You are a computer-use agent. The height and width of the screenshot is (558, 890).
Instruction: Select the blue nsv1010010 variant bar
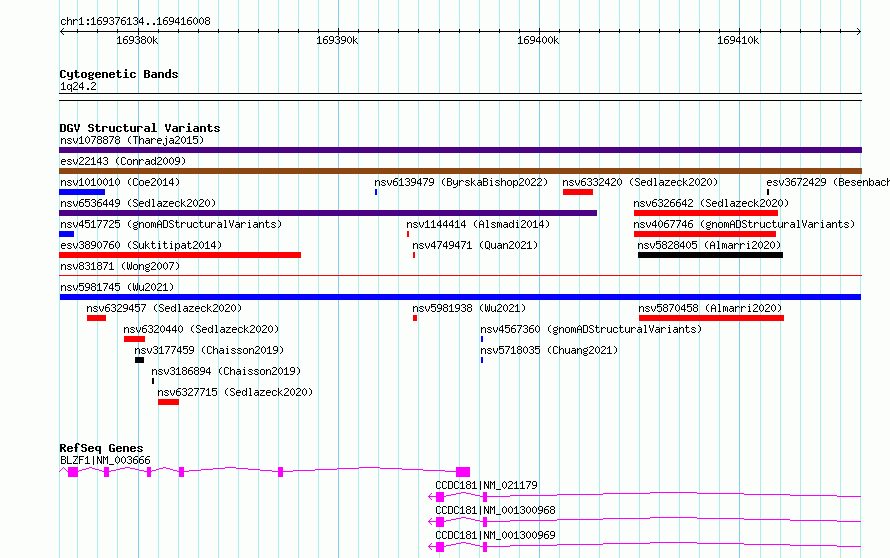coord(82,192)
